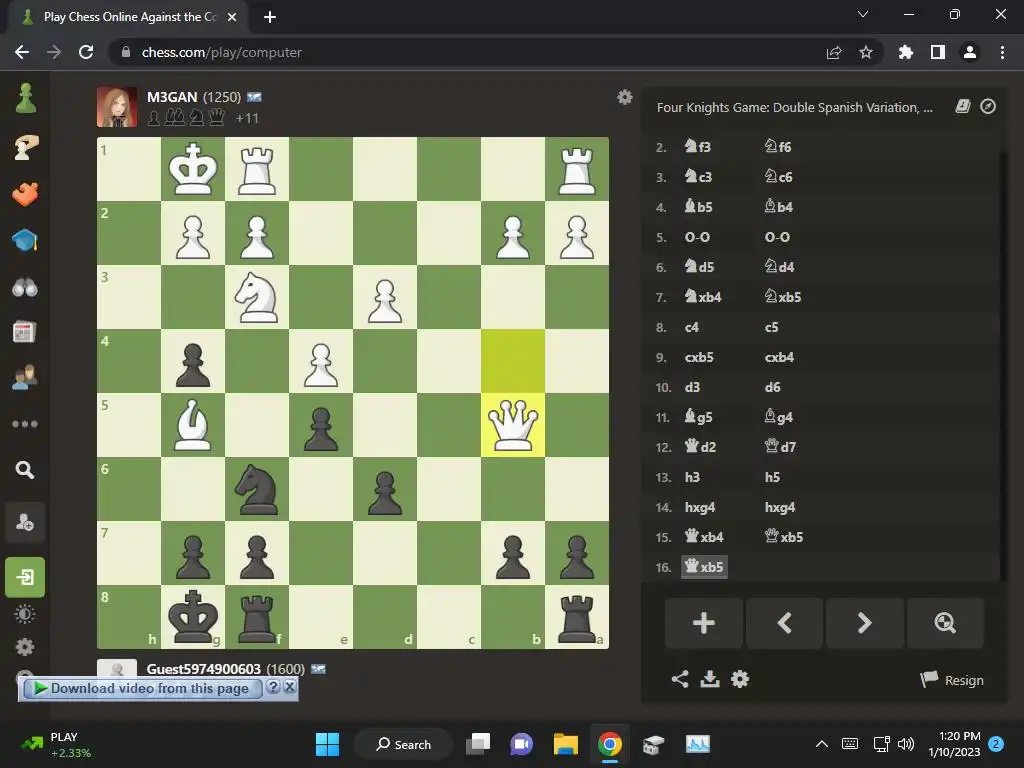
Task: Share this page icon in address bar
Action: coord(834,52)
